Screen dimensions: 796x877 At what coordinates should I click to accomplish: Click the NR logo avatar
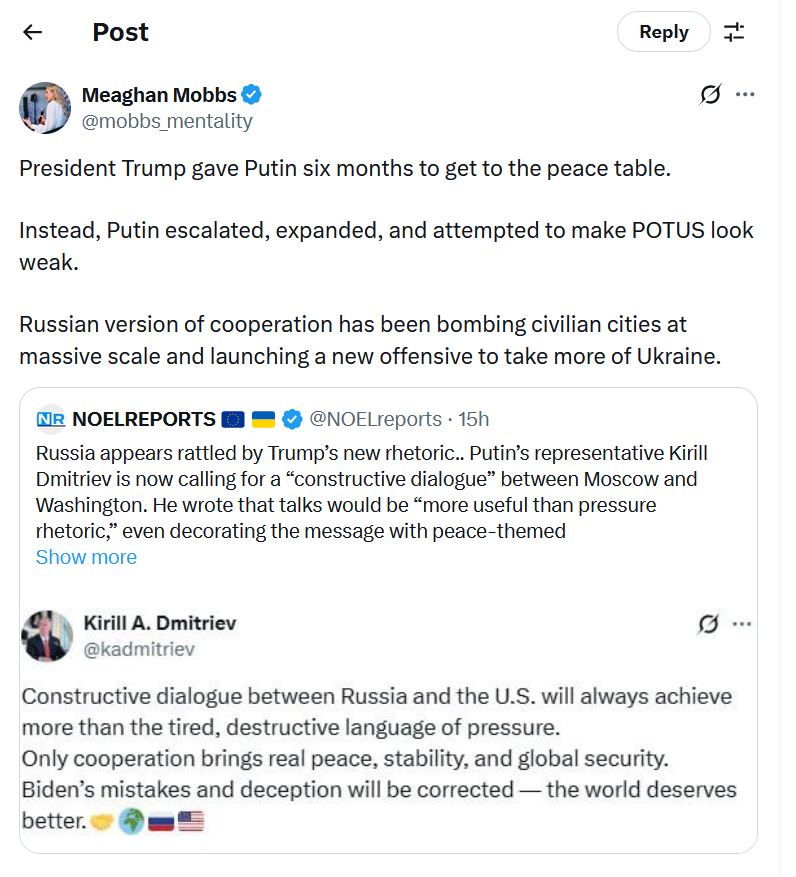click(50, 418)
